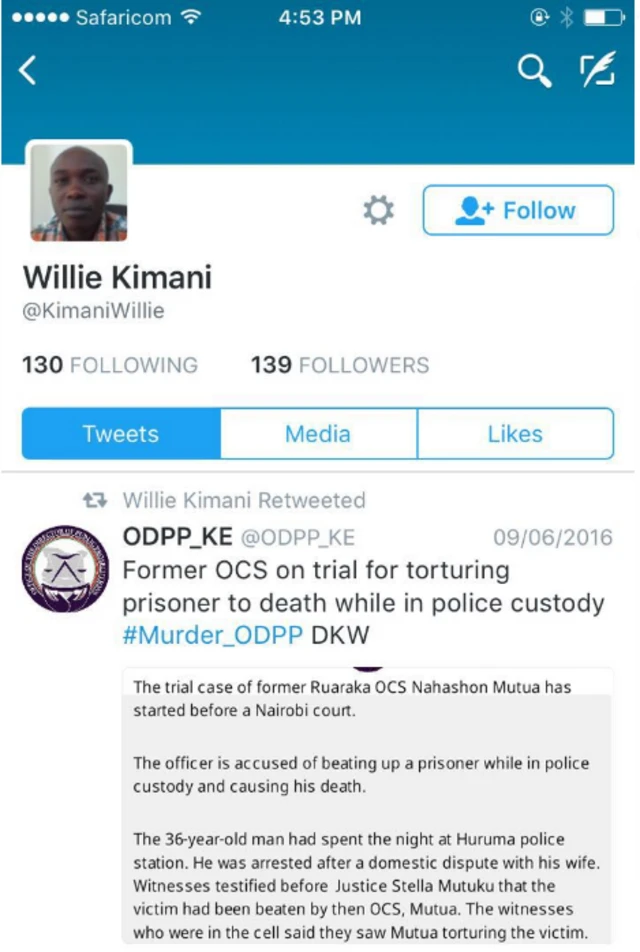
Task: Tap the Bluetooth status icon
Action: tap(567, 17)
